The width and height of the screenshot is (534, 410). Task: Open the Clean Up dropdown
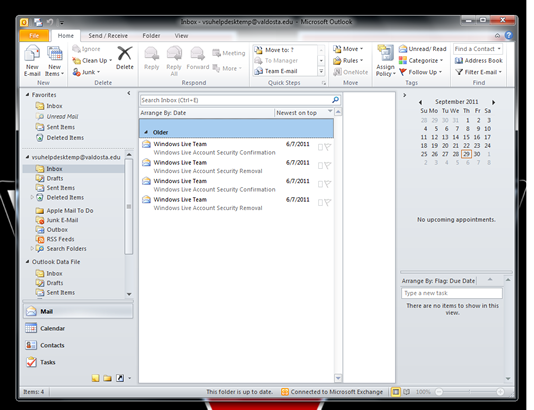[x=92, y=61]
